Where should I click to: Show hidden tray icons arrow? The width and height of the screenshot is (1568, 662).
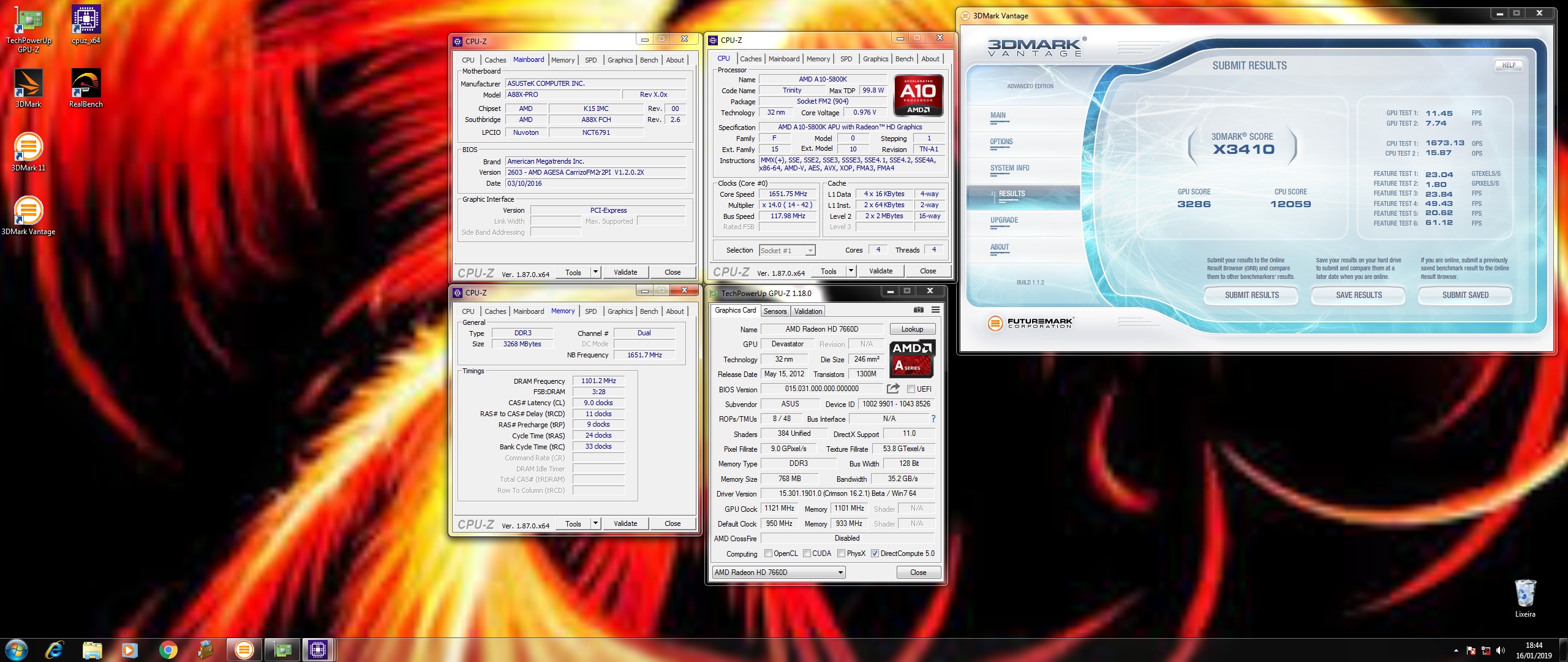(1456, 650)
